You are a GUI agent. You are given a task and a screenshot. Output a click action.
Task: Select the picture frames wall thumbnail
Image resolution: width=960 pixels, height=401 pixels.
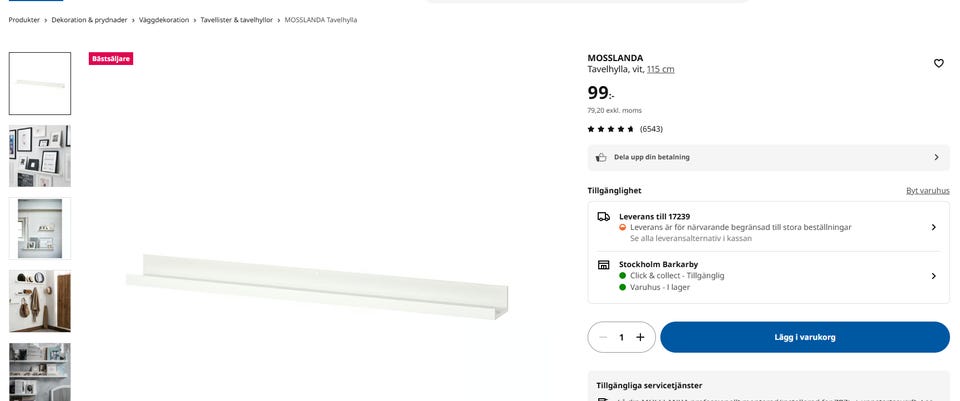(x=40, y=156)
